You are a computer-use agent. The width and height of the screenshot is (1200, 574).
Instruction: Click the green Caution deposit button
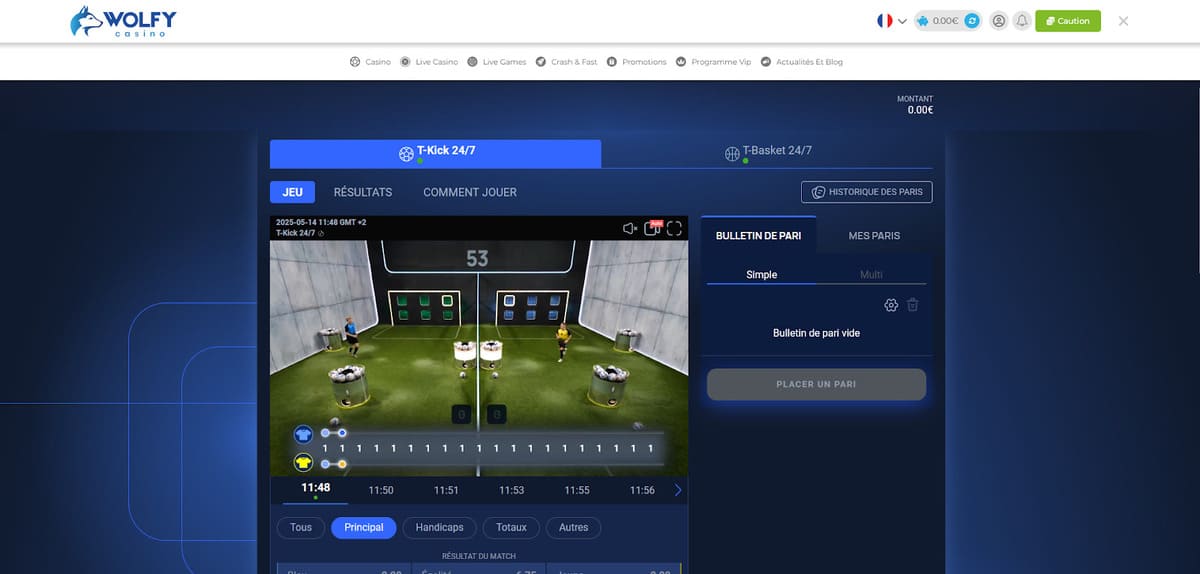[1068, 20]
